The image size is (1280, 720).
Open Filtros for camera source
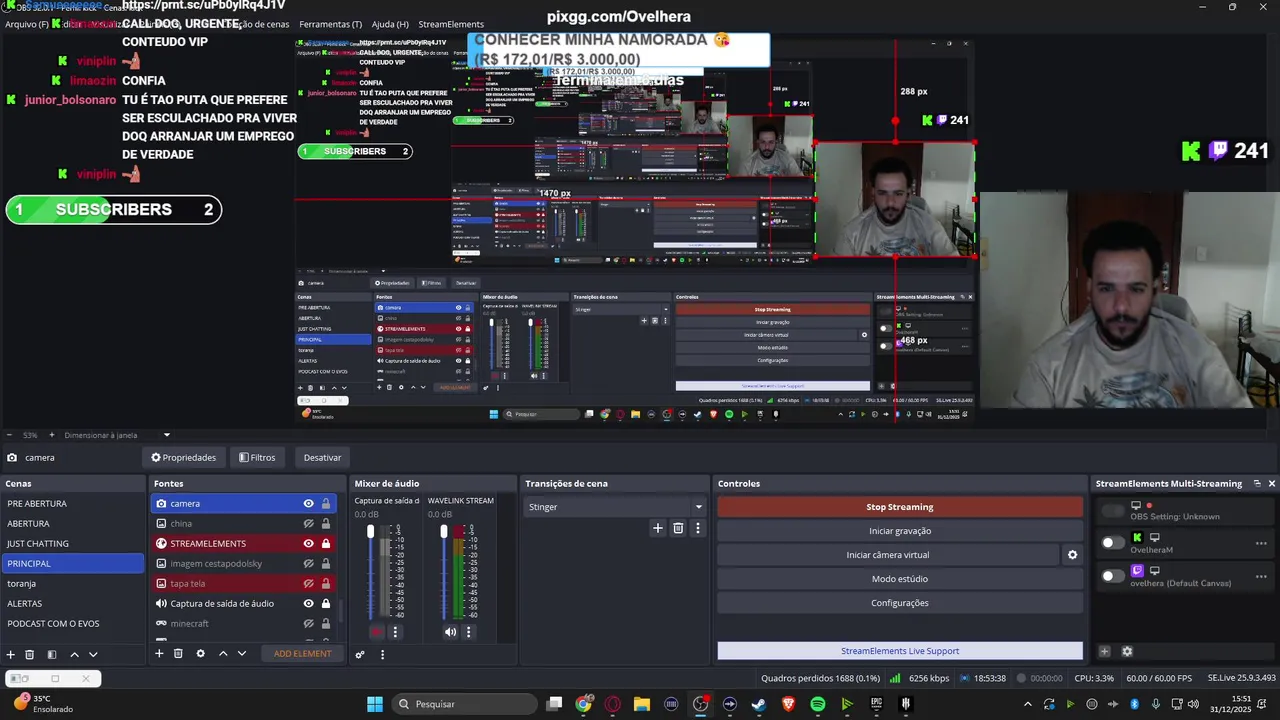coord(257,457)
